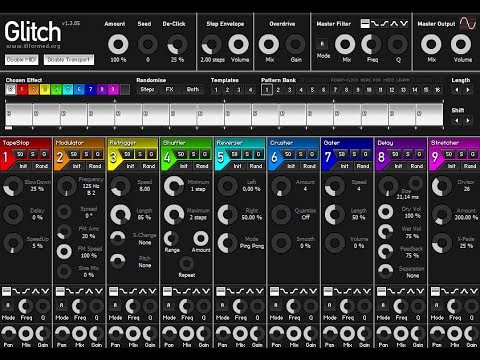Select the master filter low-pass shape icon
This screenshot has height=360, width=480.
(375, 24)
